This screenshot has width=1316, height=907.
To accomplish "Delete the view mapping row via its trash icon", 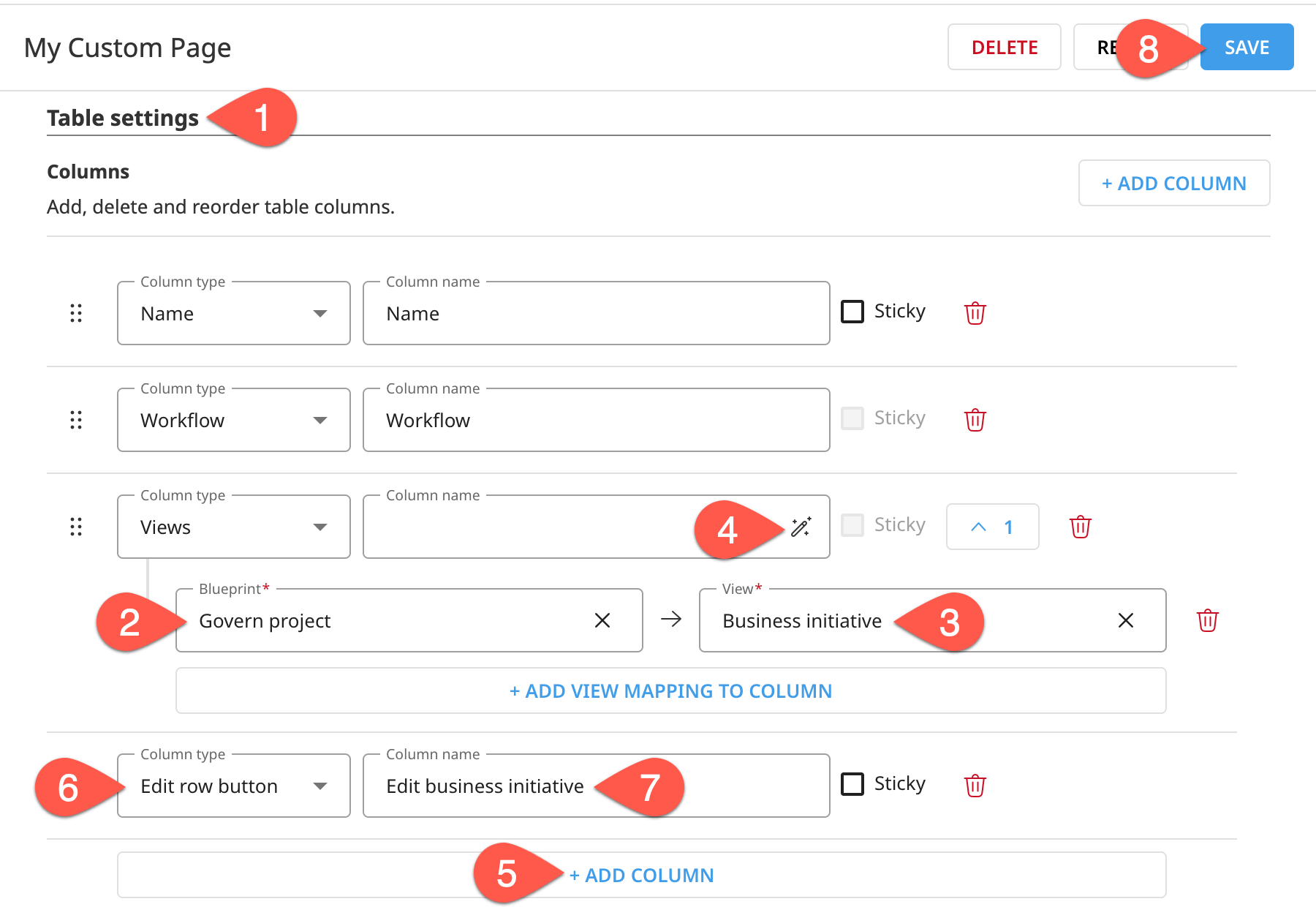I will 1207,620.
